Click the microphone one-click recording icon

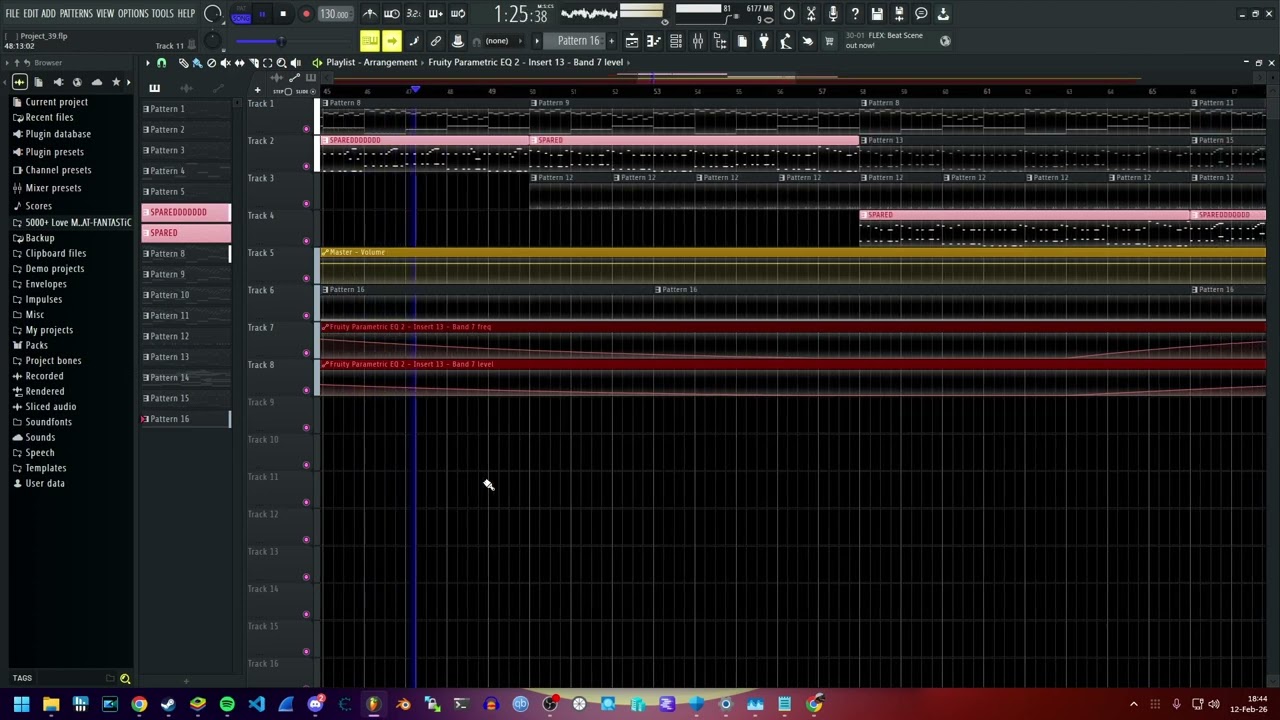(x=833, y=14)
